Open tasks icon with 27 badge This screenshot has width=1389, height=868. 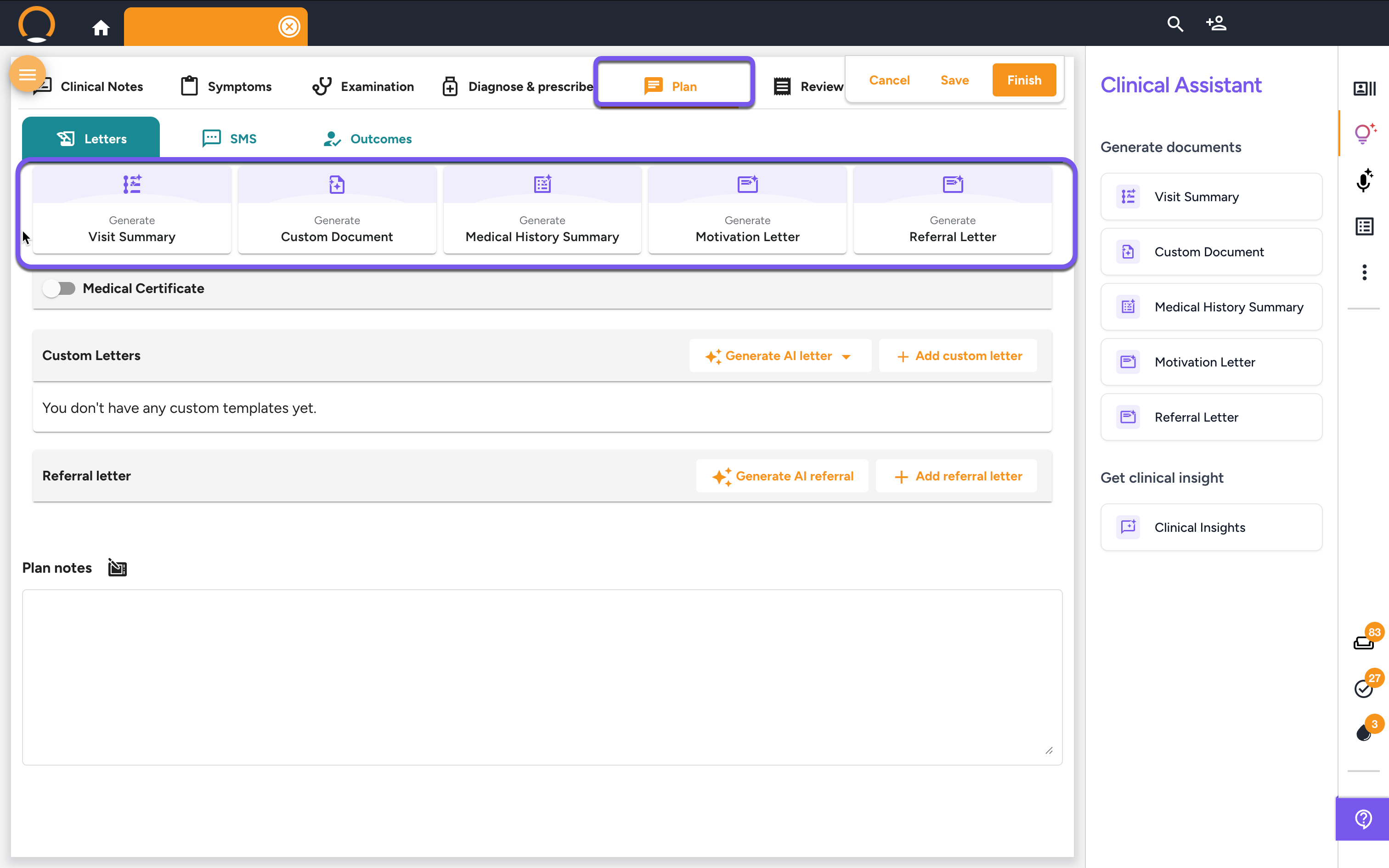coord(1364,688)
